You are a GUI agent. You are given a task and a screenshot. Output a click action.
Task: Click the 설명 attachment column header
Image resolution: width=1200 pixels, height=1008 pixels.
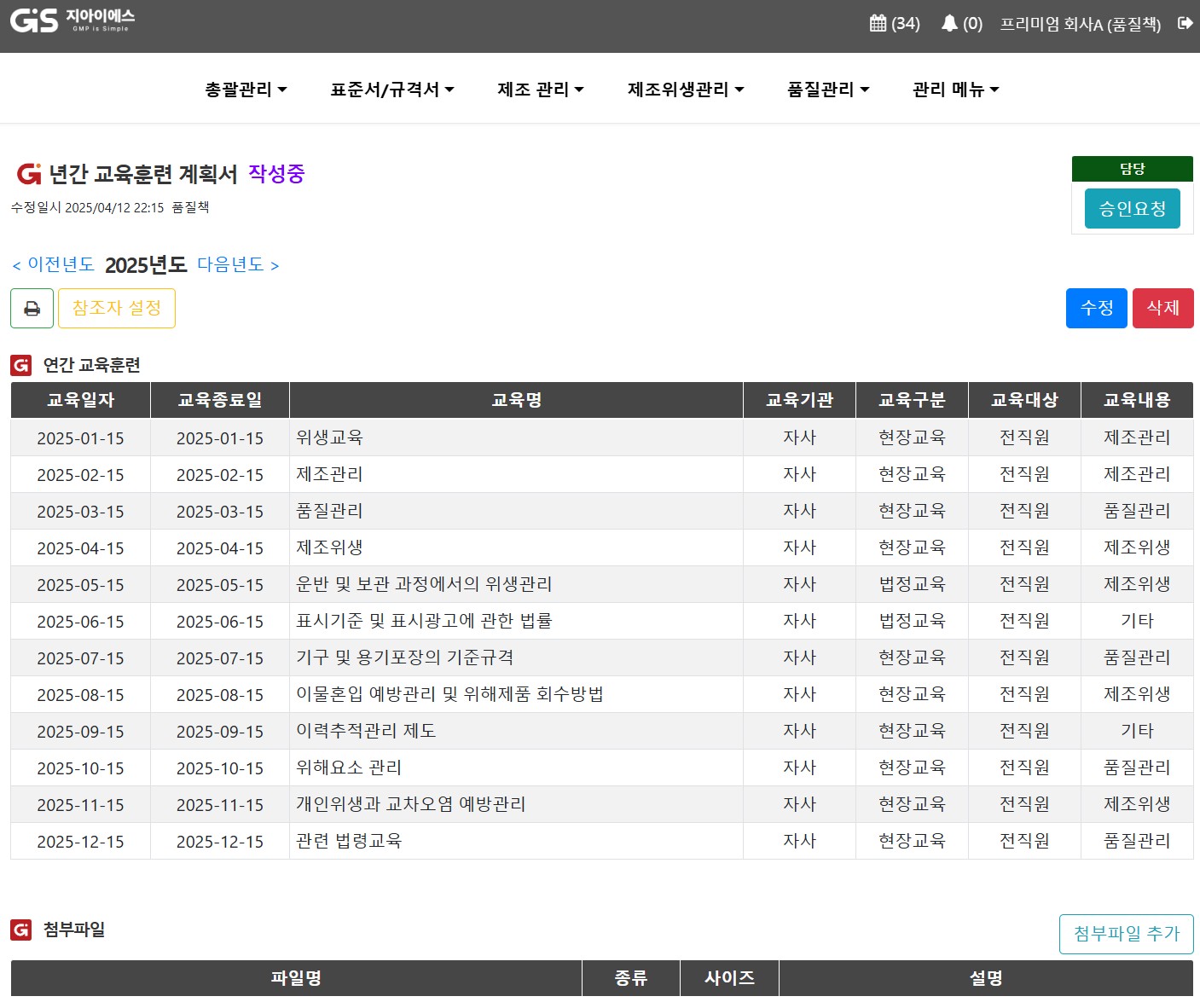click(986, 978)
